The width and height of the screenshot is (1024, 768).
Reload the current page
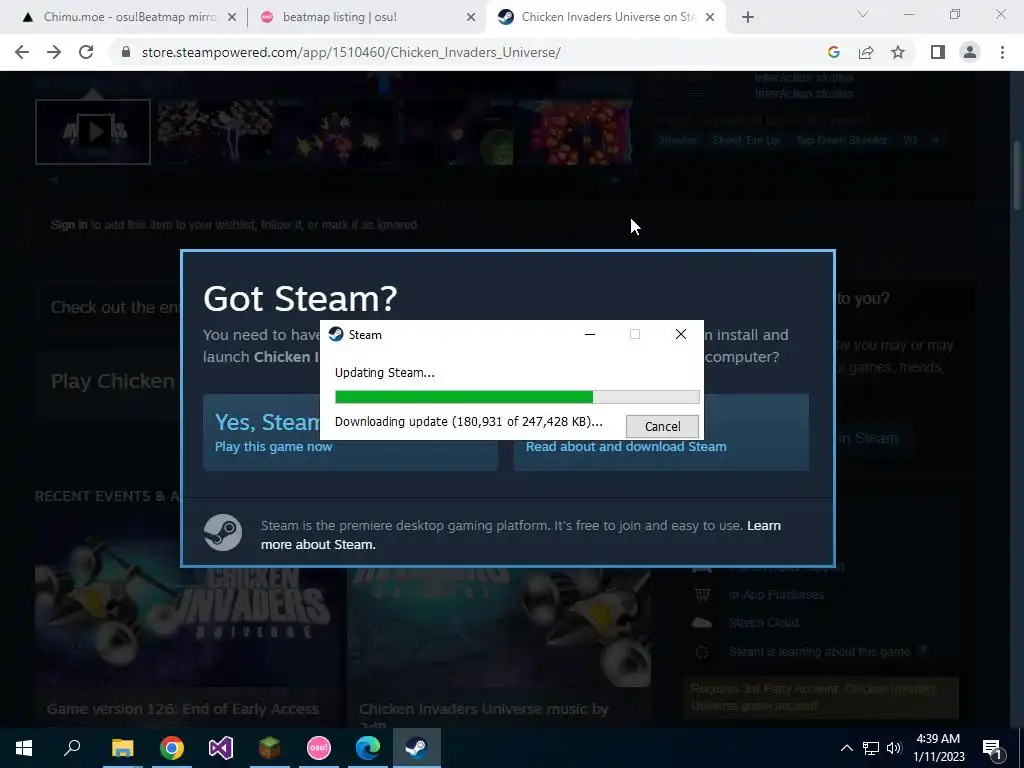pyautogui.click(x=86, y=52)
